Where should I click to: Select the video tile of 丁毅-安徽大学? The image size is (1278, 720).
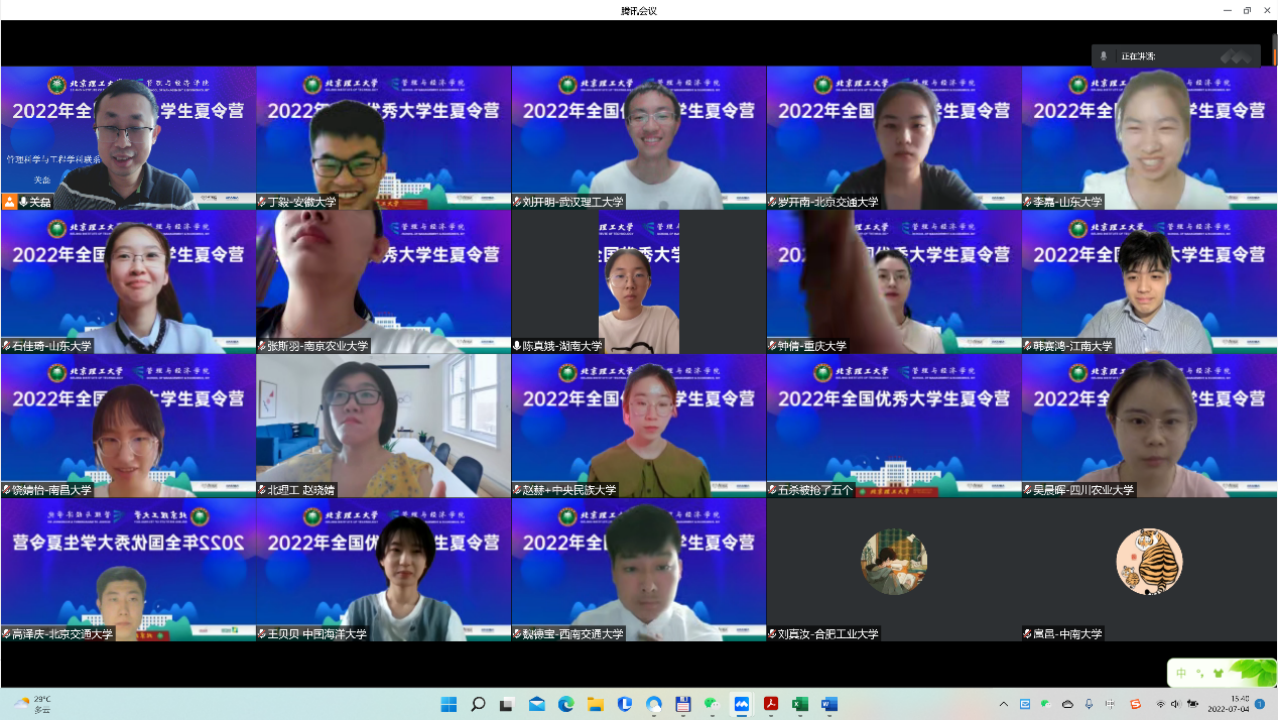pos(384,138)
